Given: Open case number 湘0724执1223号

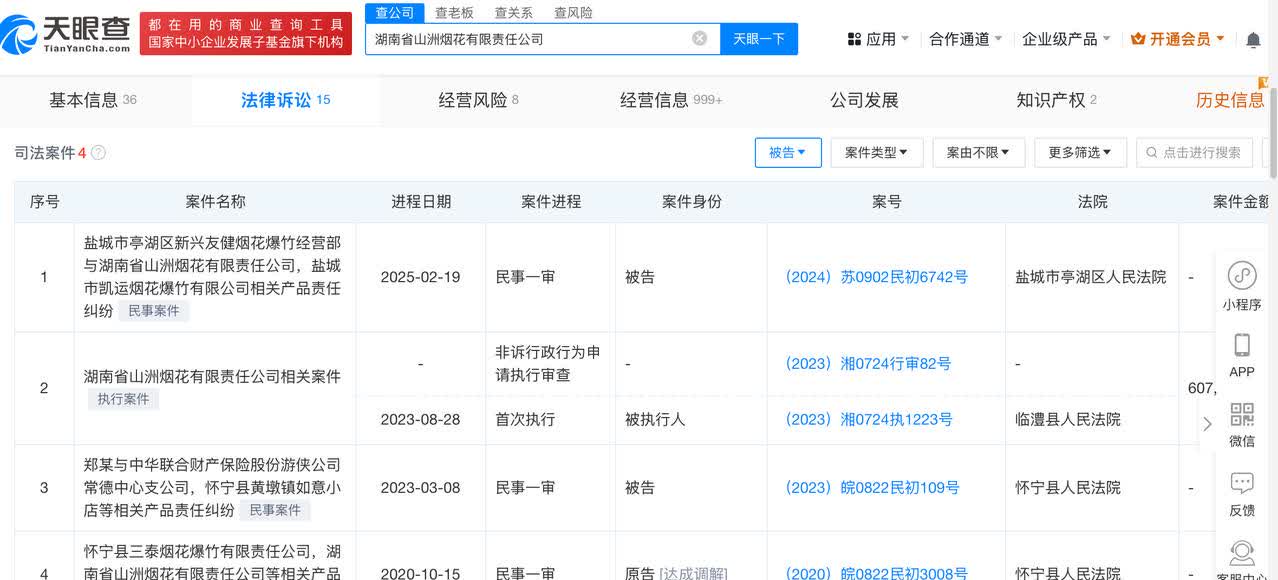Looking at the screenshot, I should click(868, 419).
